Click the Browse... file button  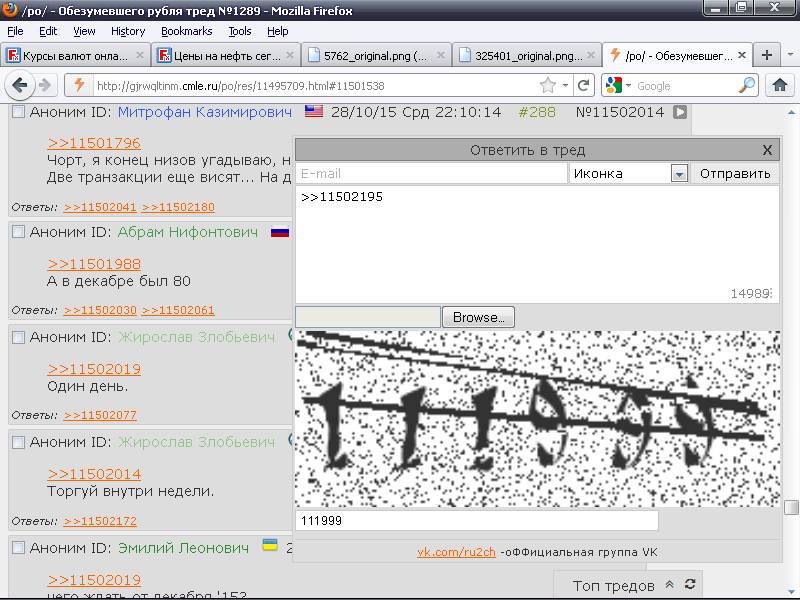[478, 317]
